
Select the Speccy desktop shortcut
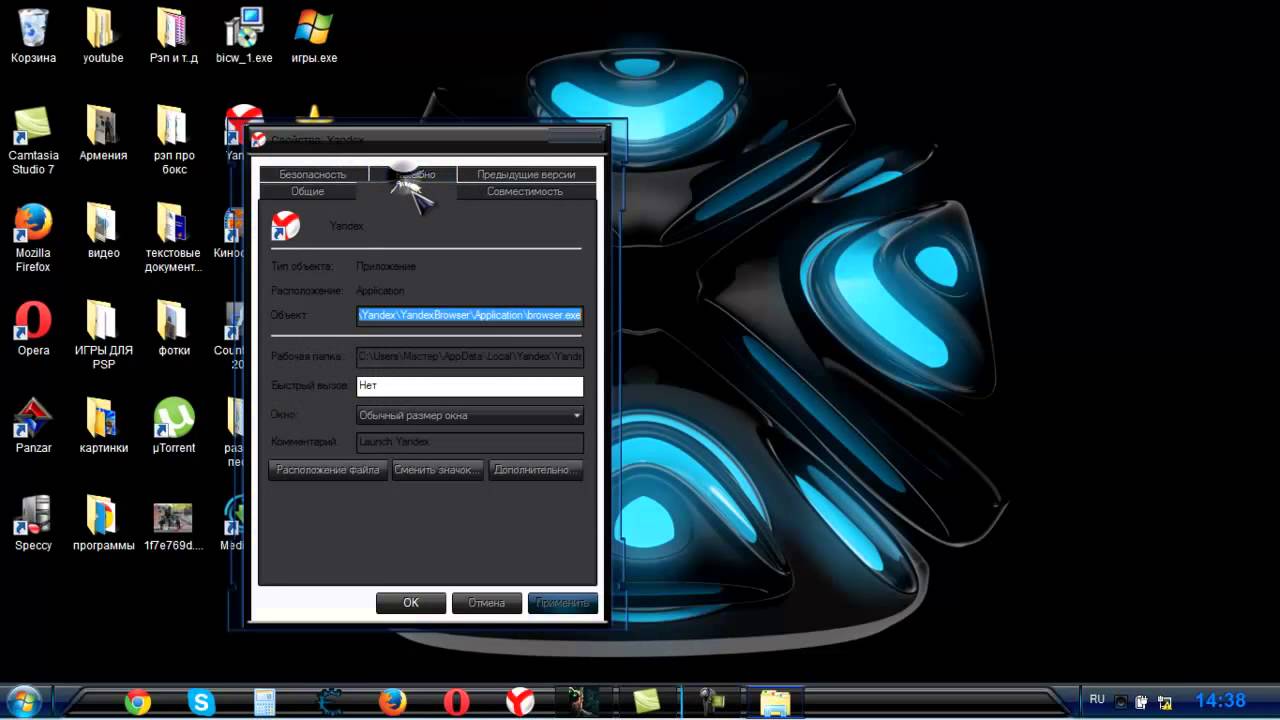pos(33,524)
